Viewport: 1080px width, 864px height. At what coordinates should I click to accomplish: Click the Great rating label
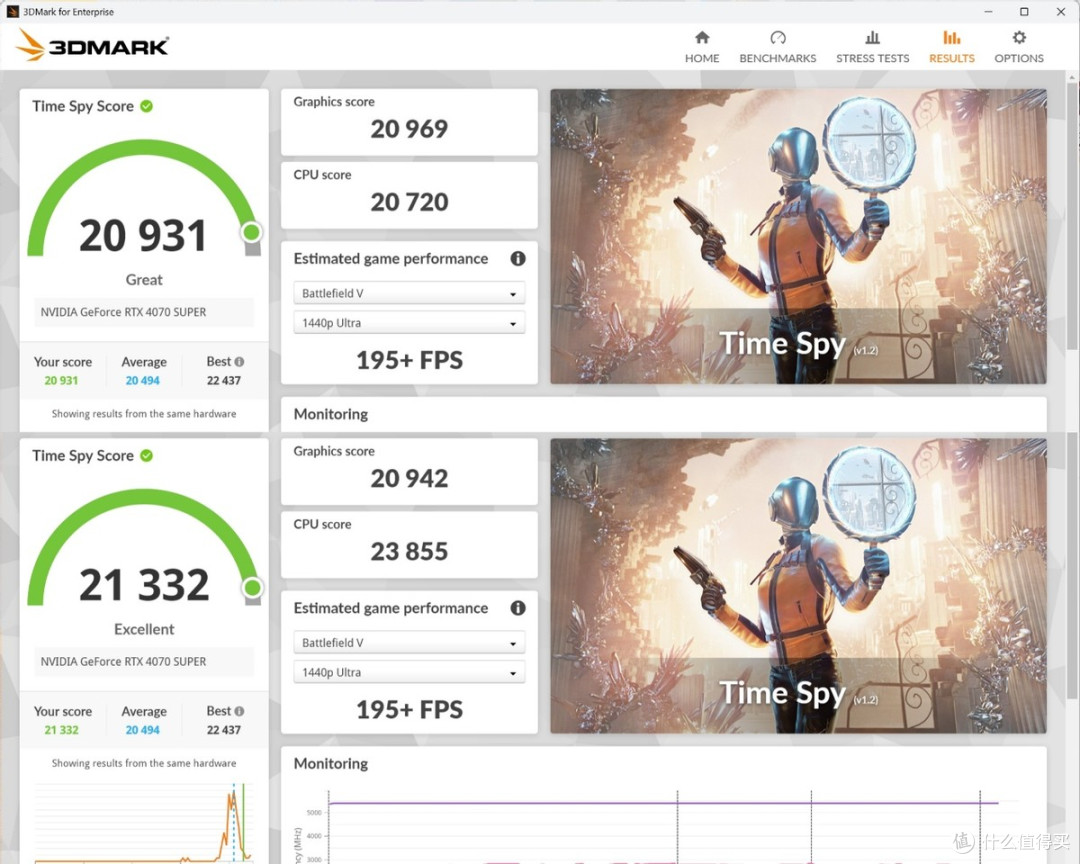[144, 280]
